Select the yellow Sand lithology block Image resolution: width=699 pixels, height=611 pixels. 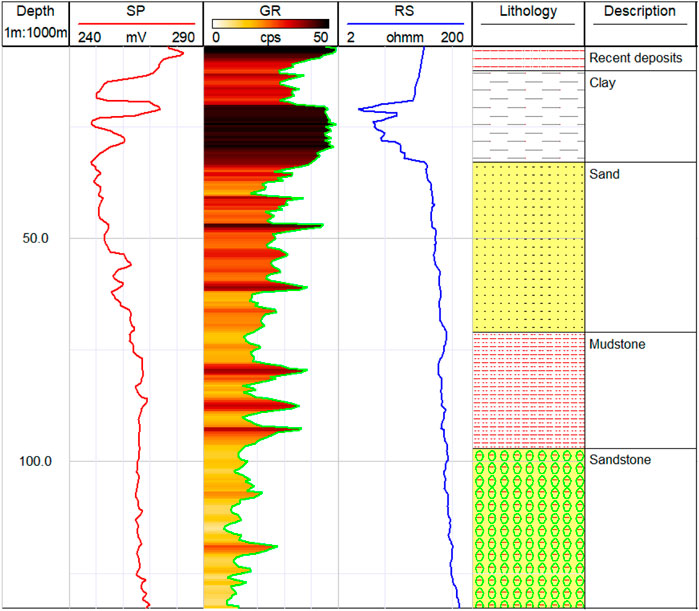(x=528, y=247)
